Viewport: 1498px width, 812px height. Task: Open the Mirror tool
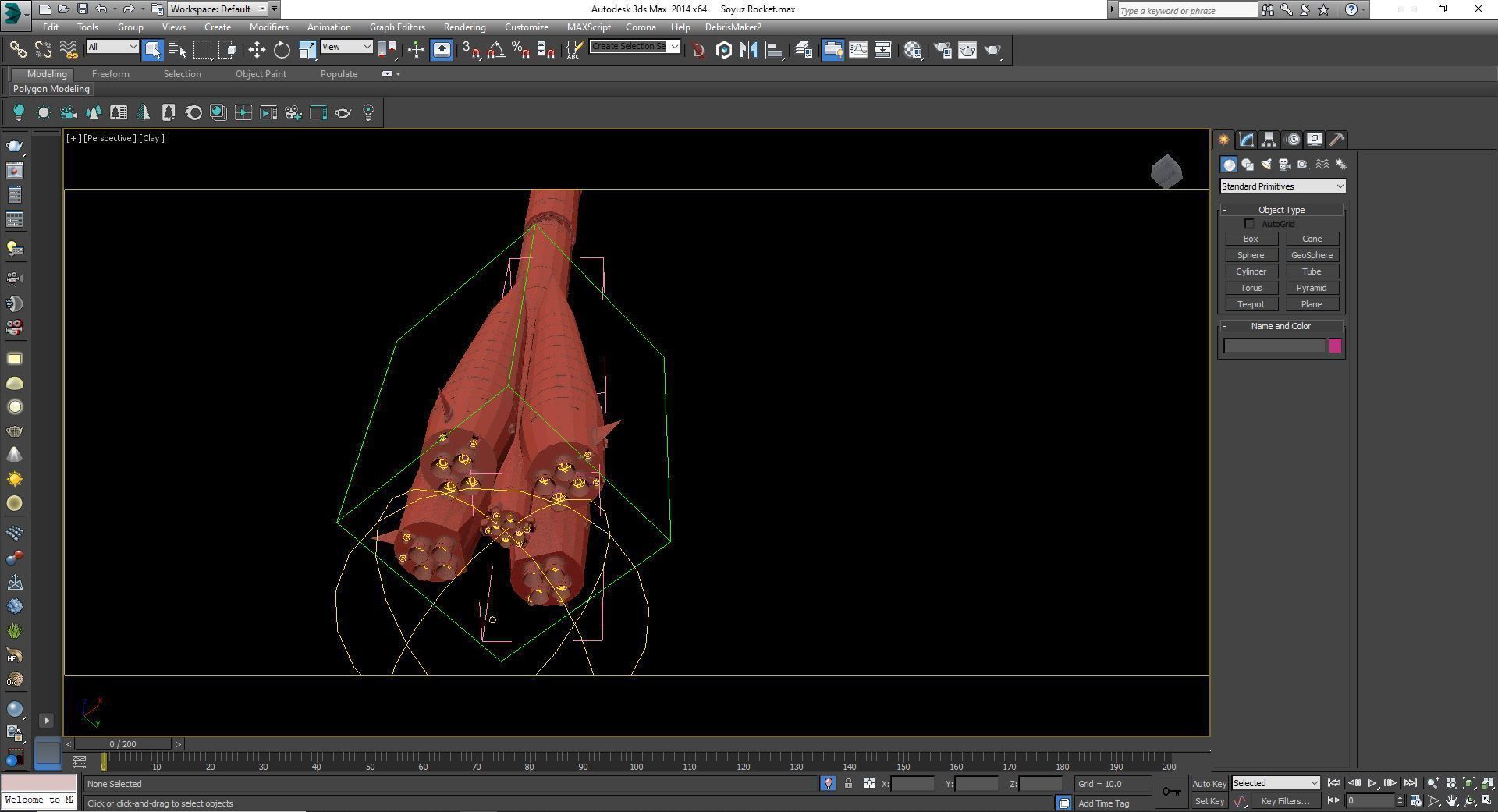coord(748,50)
